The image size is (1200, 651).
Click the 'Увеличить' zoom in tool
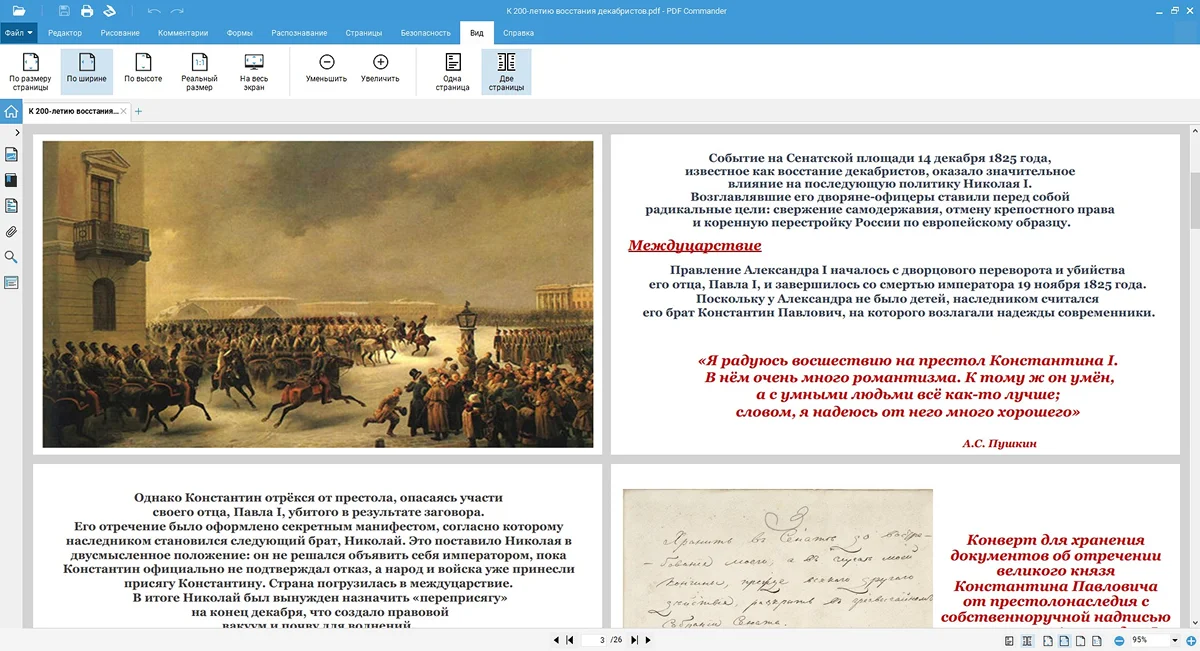[380, 69]
